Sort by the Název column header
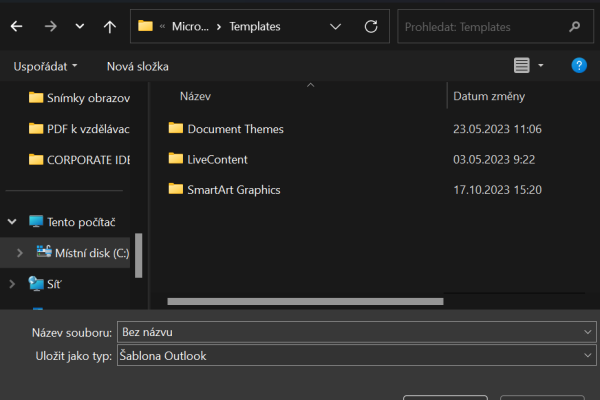Screen dimensions: 600x400 point(195,97)
